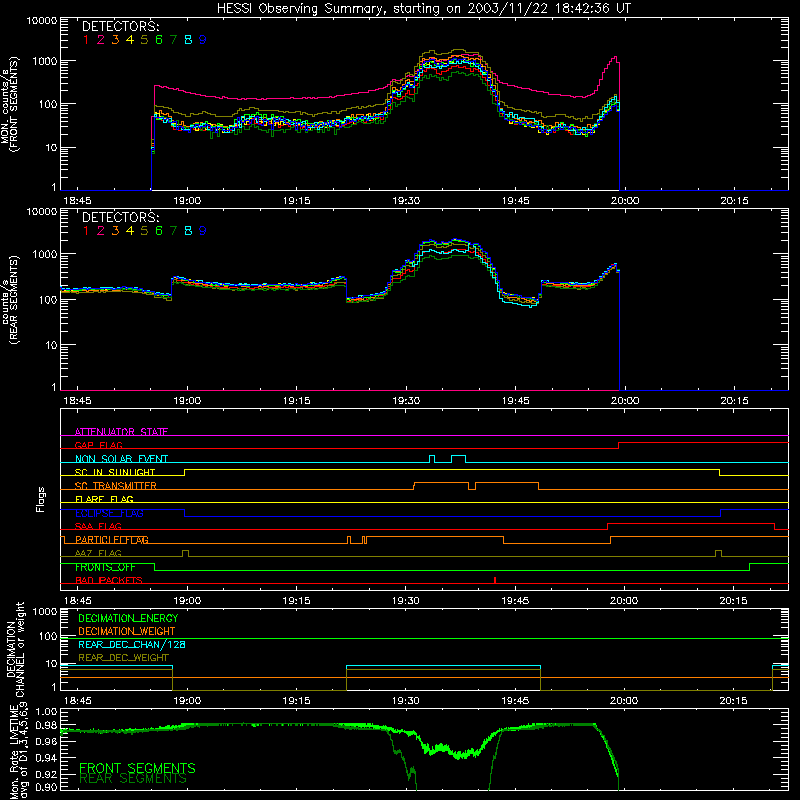Screen dimensions: 800x800
Task: Click 19:30 time label under front segments plot
Action: pos(406,201)
